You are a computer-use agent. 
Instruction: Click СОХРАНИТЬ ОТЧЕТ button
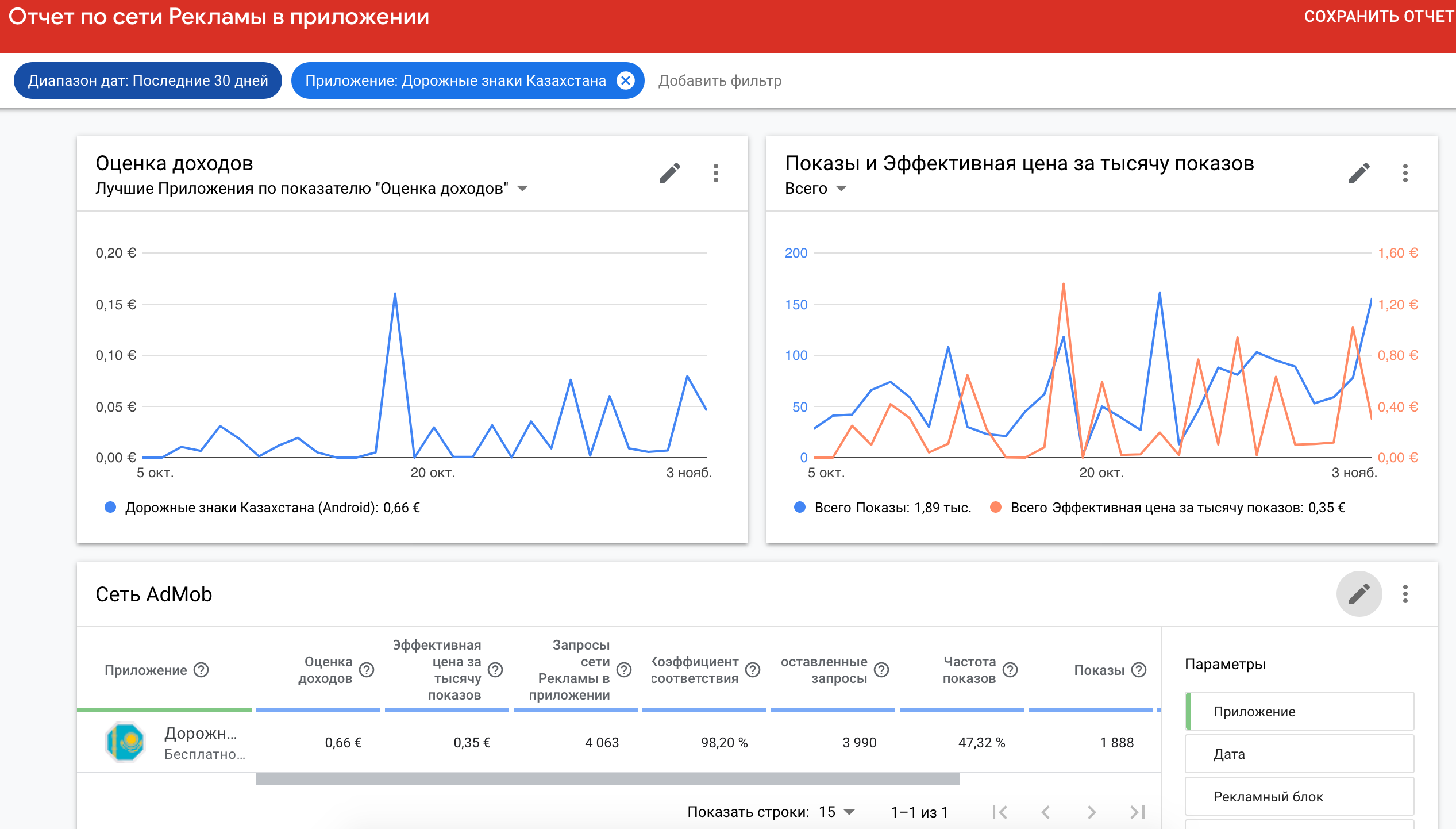pos(1379,16)
